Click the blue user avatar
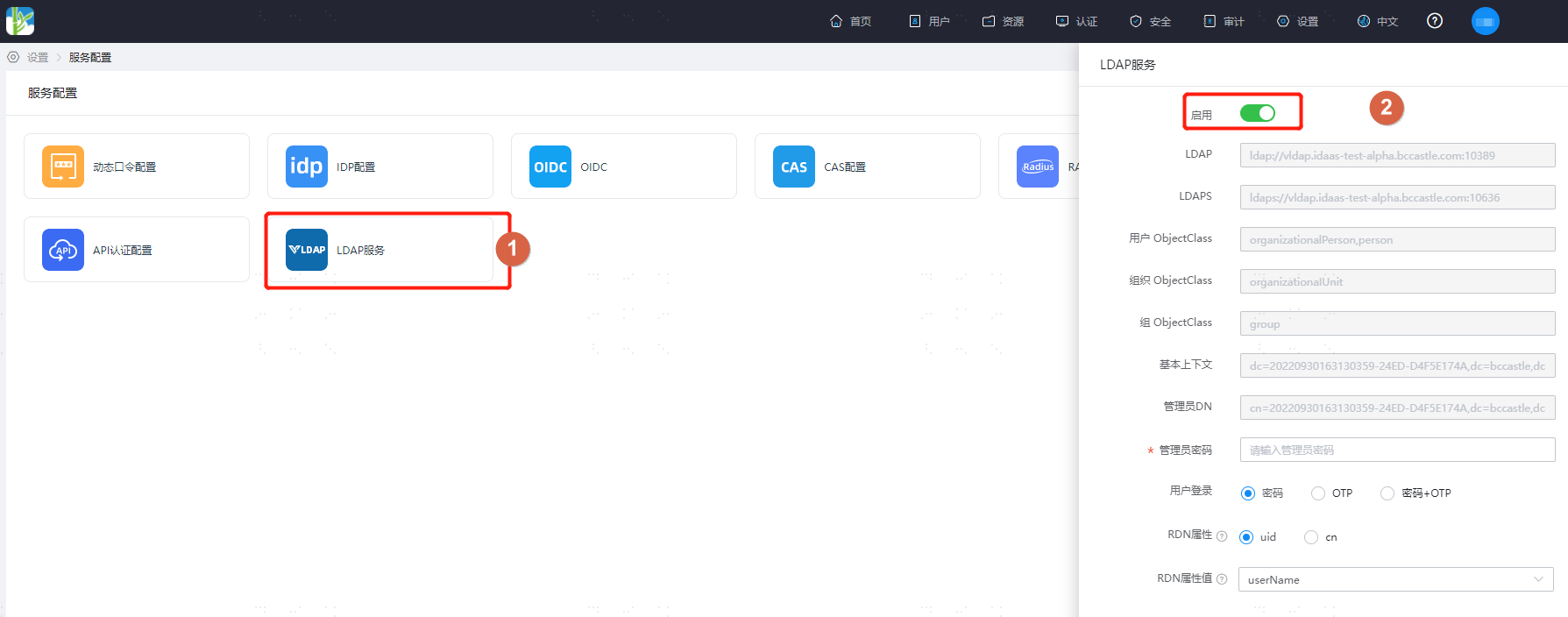The image size is (1568, 617). (x=1486, y=21)
